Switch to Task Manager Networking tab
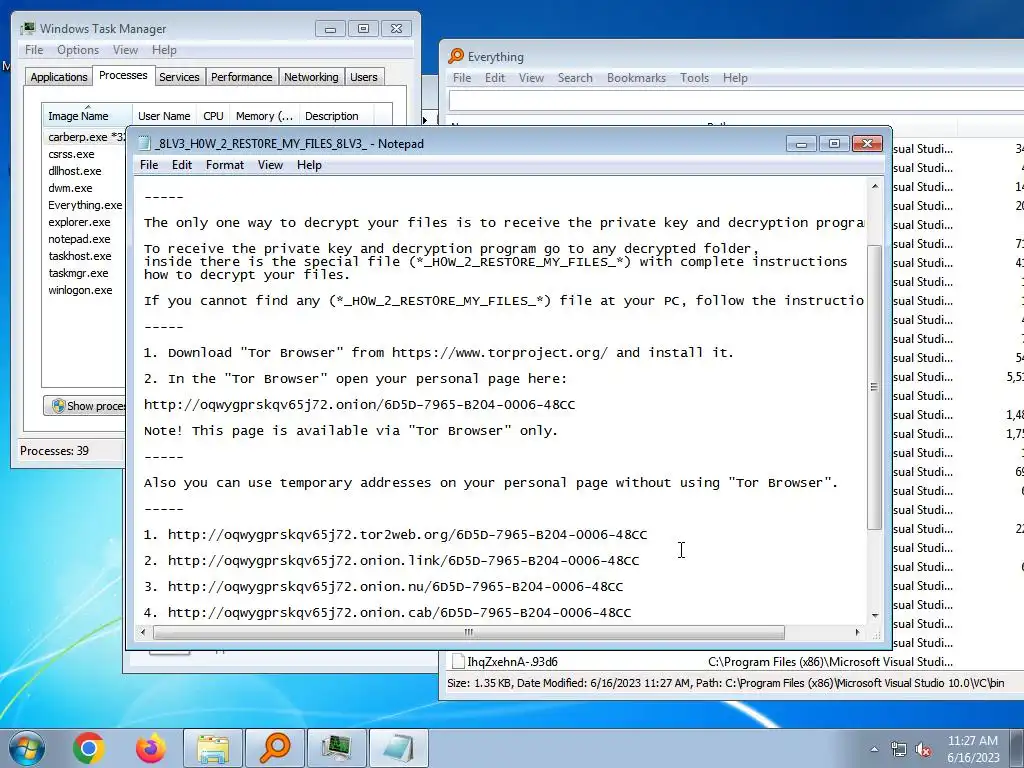Screen dimensions: 1024x768 tap(311, 77)
